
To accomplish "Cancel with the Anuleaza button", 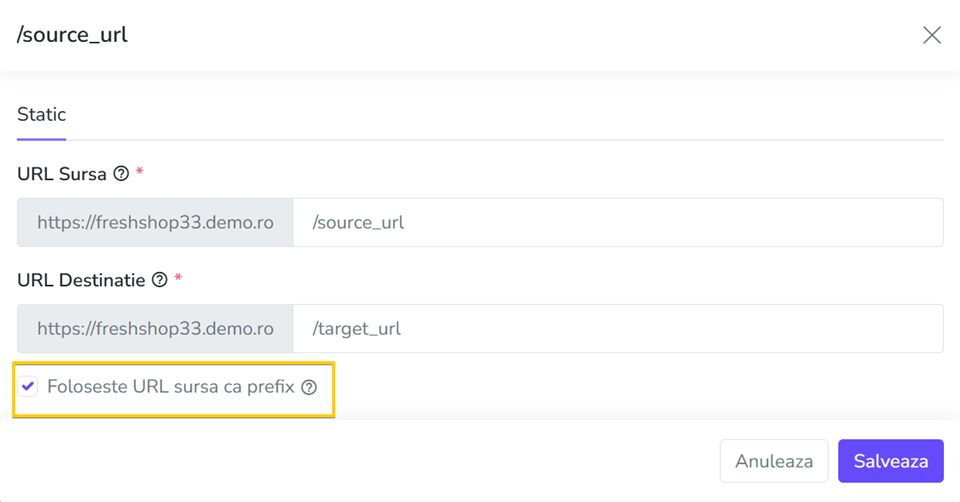I will pyautogui.click(x=774, y=461).
